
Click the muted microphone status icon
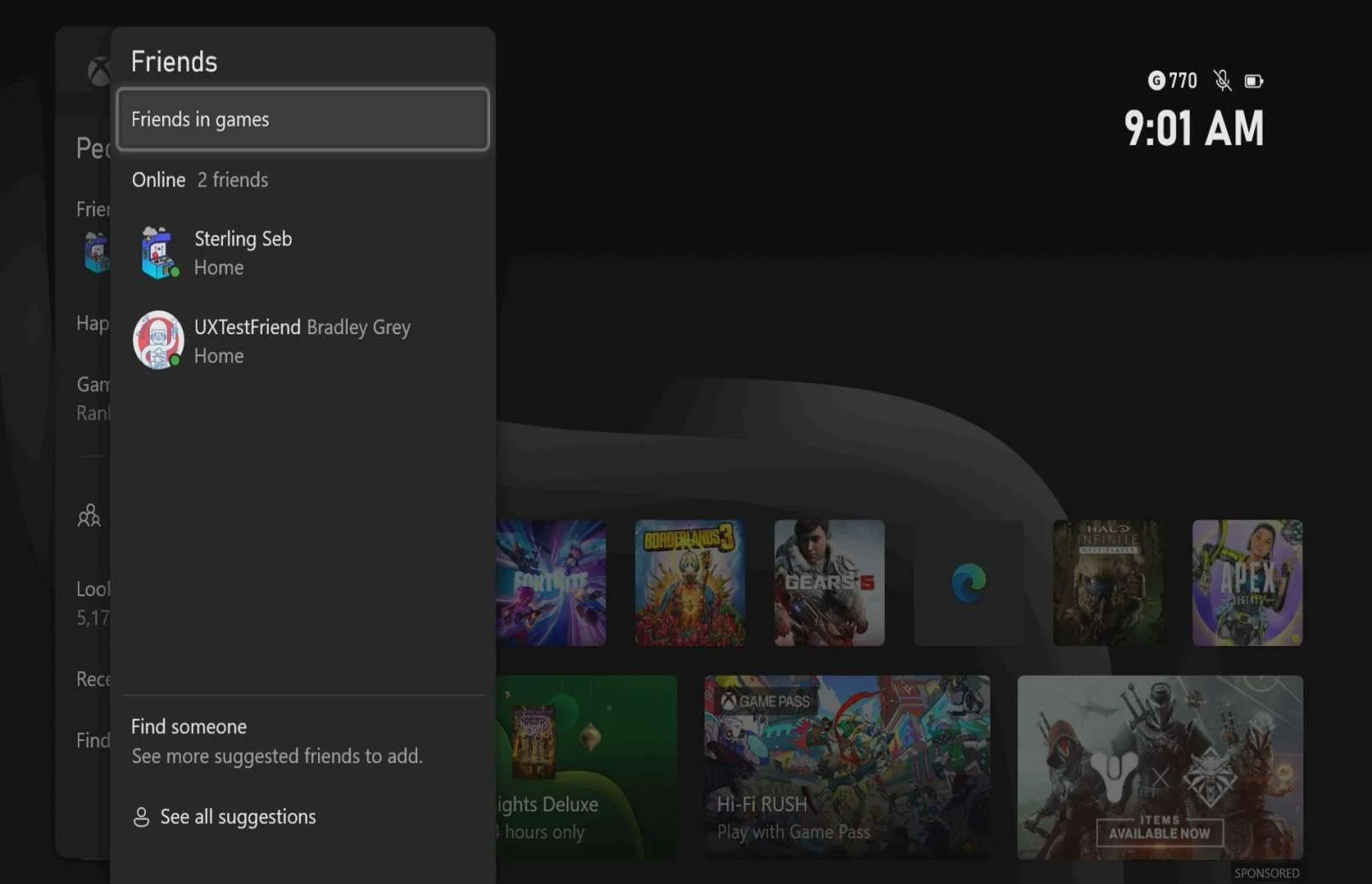1222,81
